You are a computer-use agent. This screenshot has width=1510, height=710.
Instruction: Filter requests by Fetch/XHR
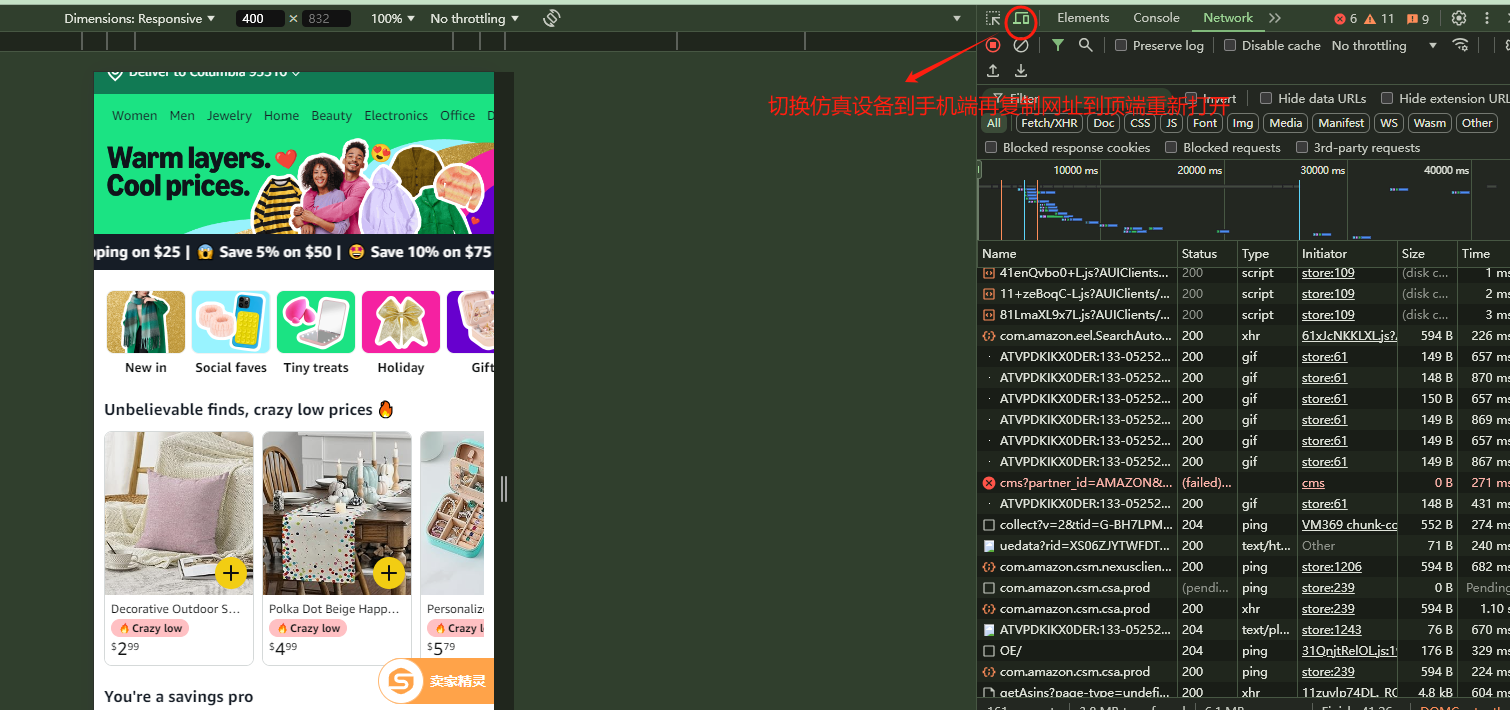pyautogui.click(x=1049, y=123)
